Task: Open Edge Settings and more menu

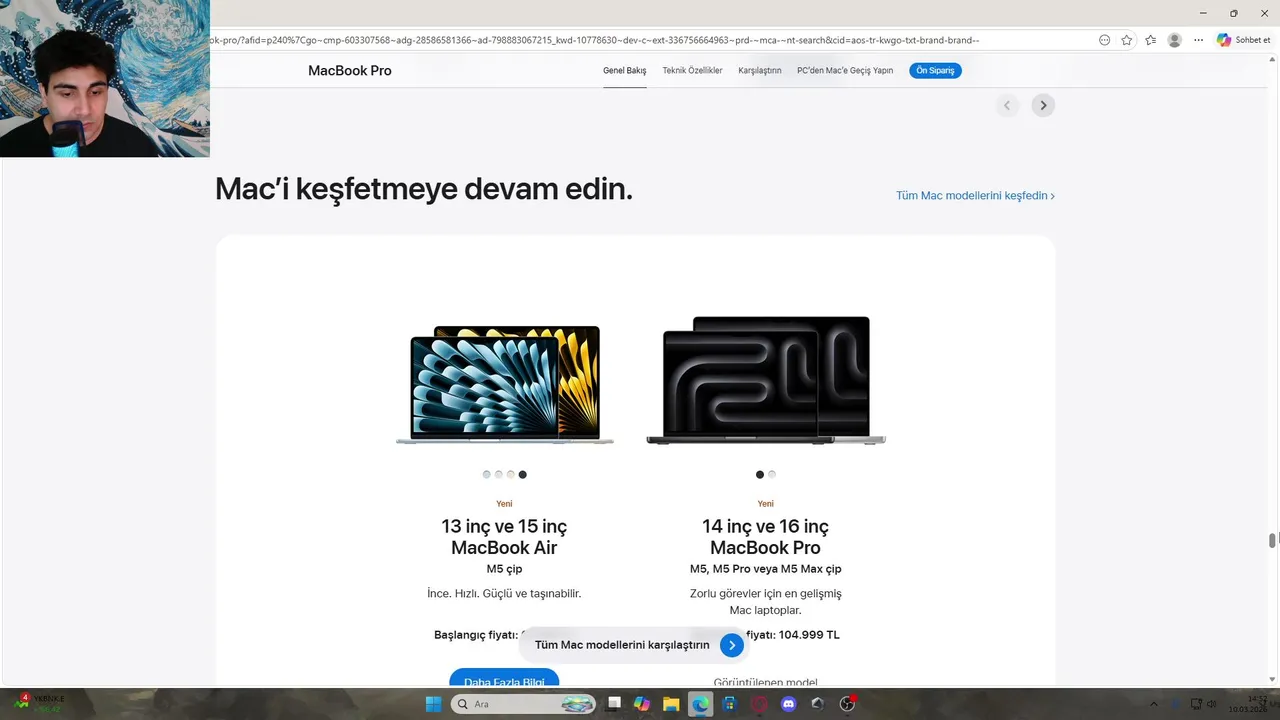Action: tap(1198, 40)
